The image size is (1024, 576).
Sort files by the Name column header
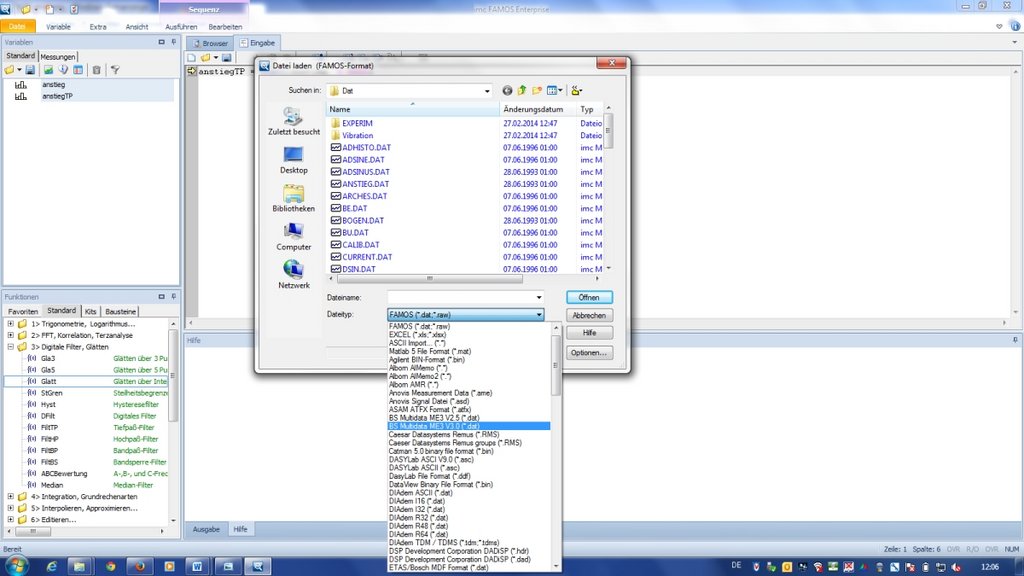pyautogui.click(x=413, y=109)
